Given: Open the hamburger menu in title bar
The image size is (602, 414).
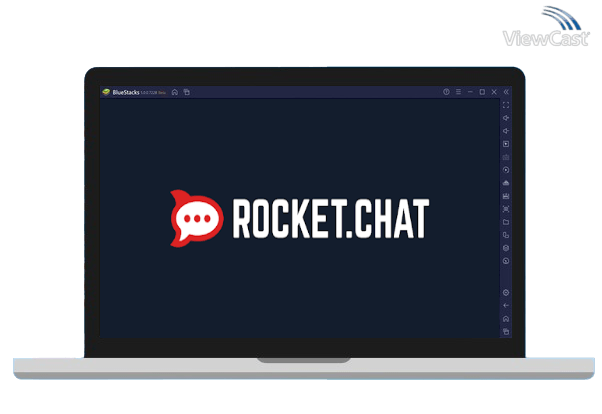Looking at the screenshot, I should pos(458,92).
